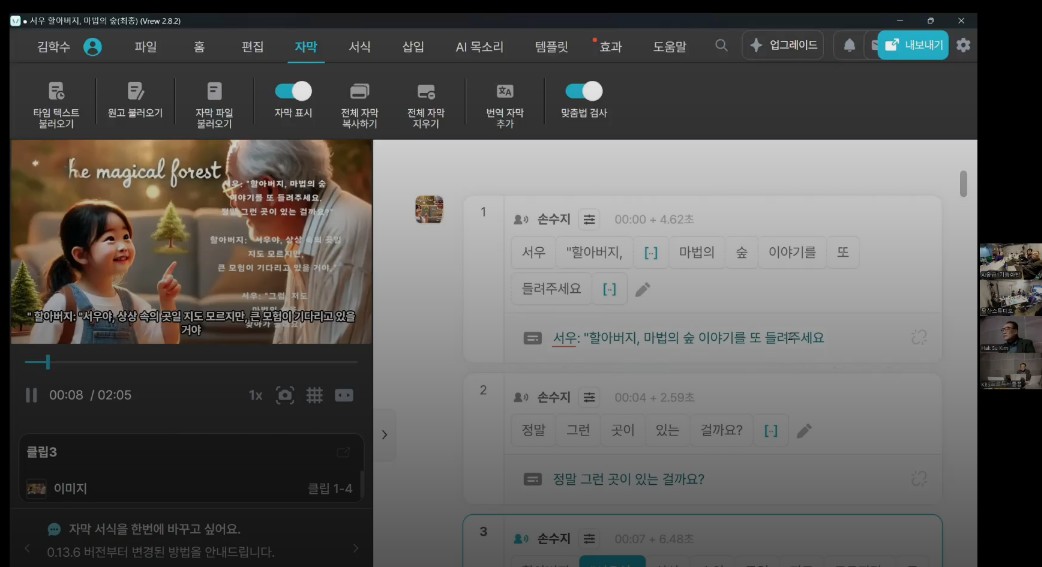Image resolution: width=1042 pixels, height=567 pixels.
Task: Switch to the 서식 tab
Action: tap(360, 46)
